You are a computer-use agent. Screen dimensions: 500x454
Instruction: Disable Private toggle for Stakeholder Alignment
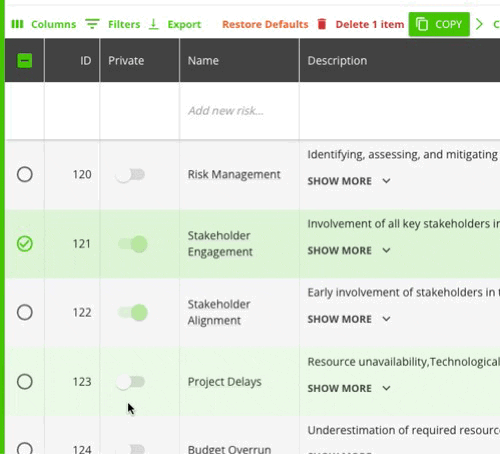[x=133, y=313]
